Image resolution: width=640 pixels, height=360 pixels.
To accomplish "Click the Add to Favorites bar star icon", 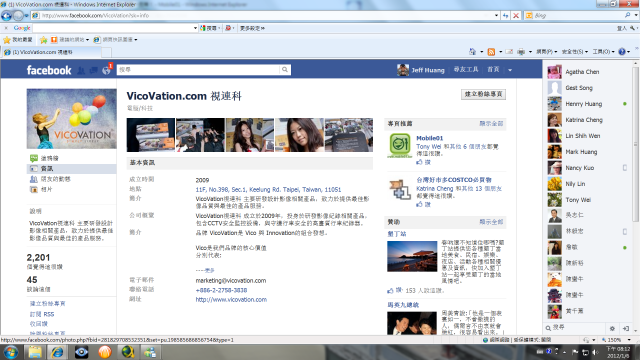I will [44, 40].
